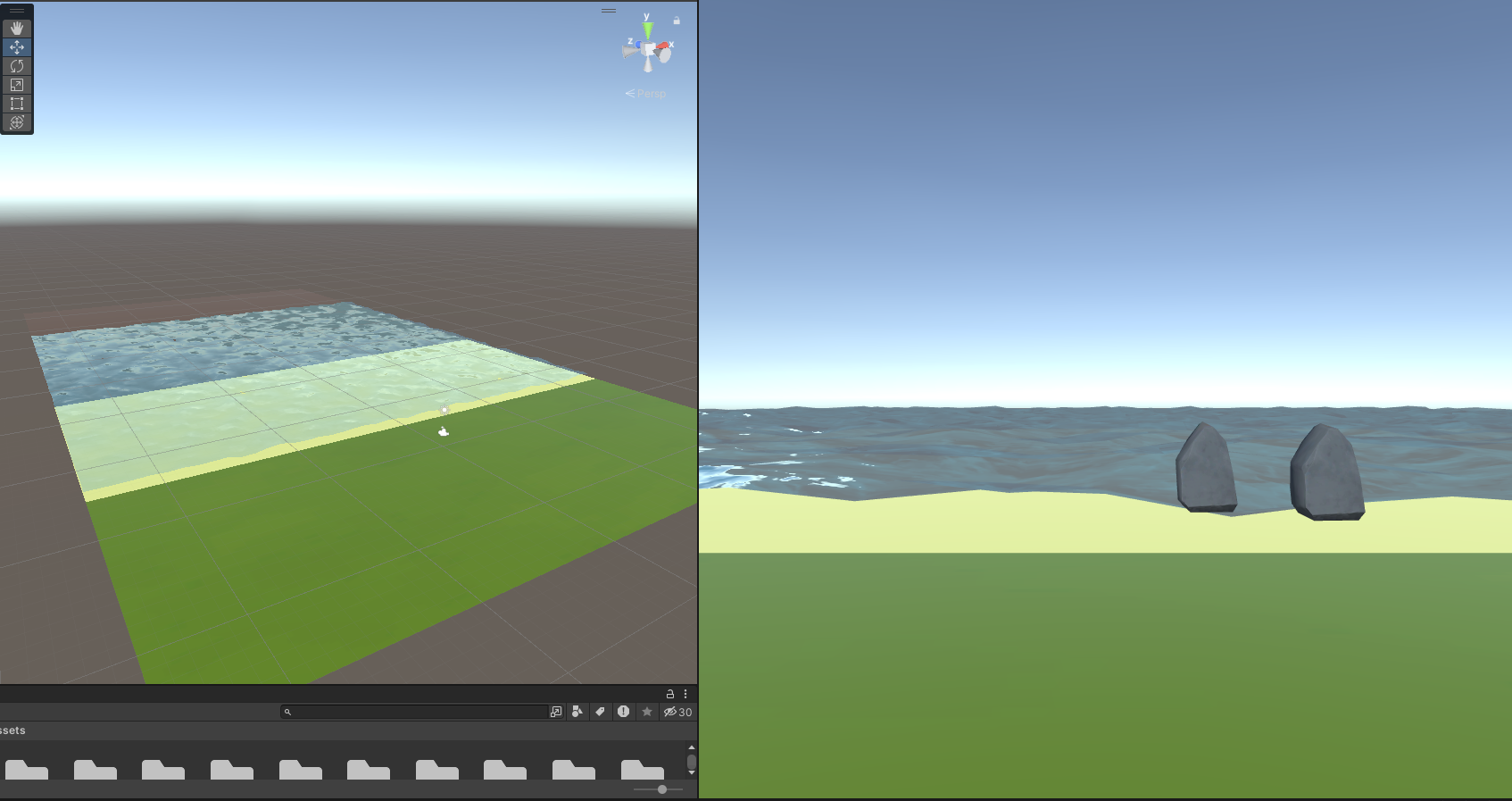This screenshot has width=1512, height=801.
Task: Click the red X axis gizmo cone
Action: point(664,46)
